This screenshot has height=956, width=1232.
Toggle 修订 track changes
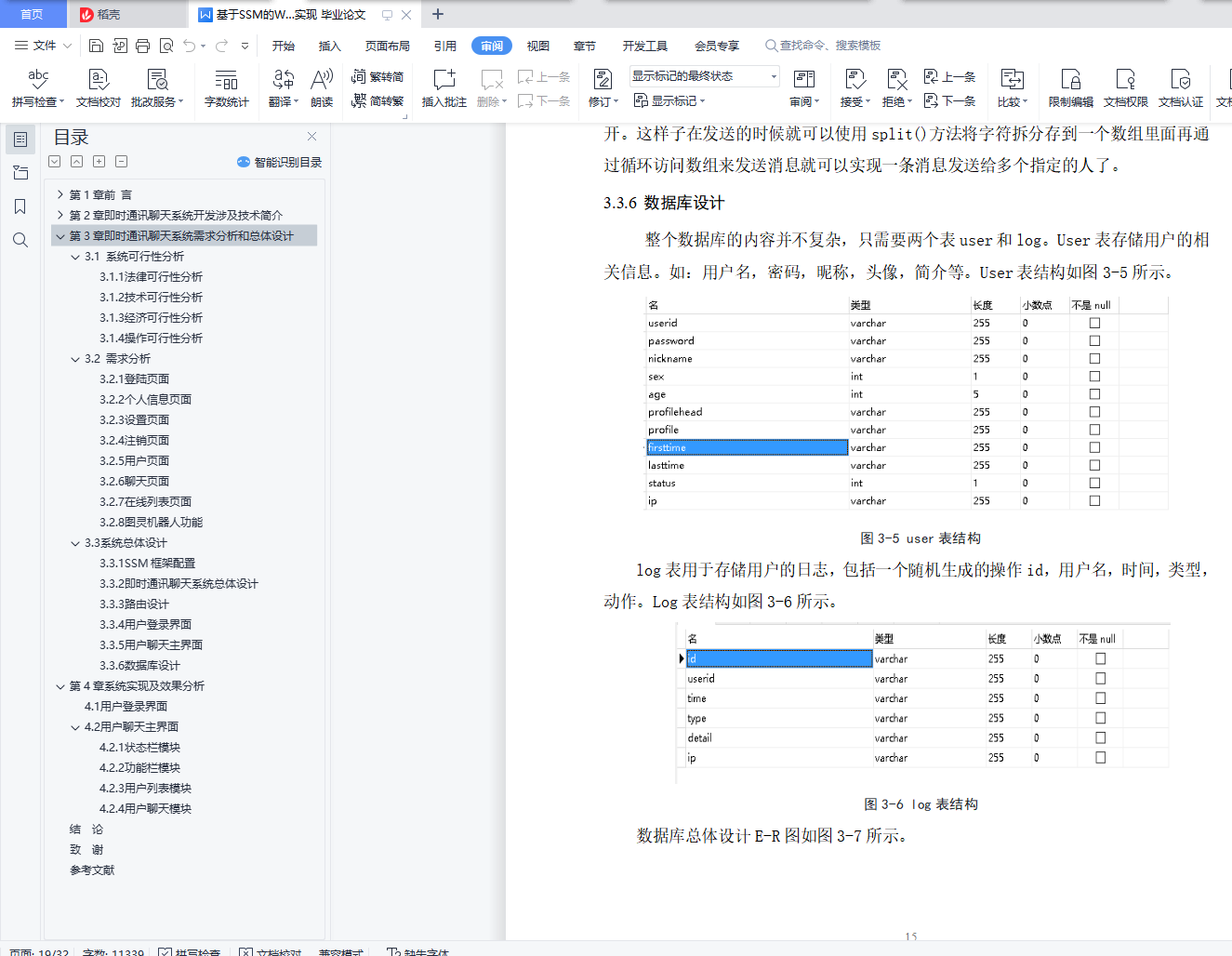click(603, 87)
